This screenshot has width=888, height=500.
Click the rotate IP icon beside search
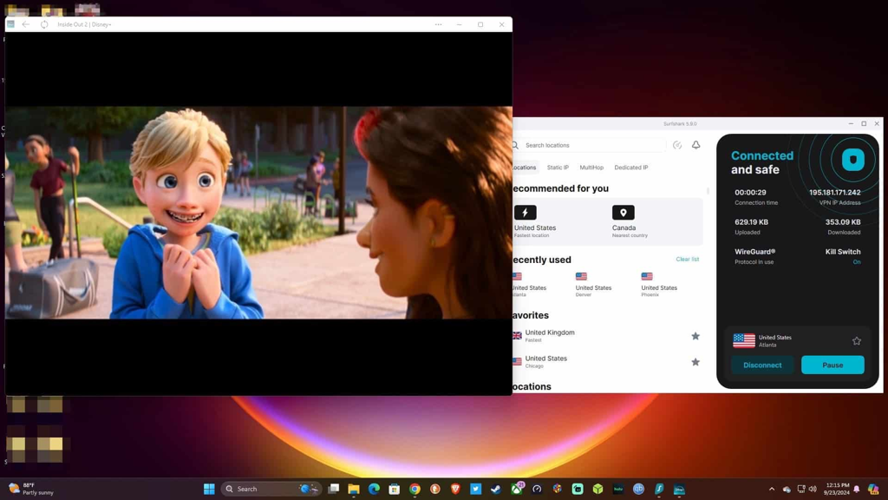677,145
